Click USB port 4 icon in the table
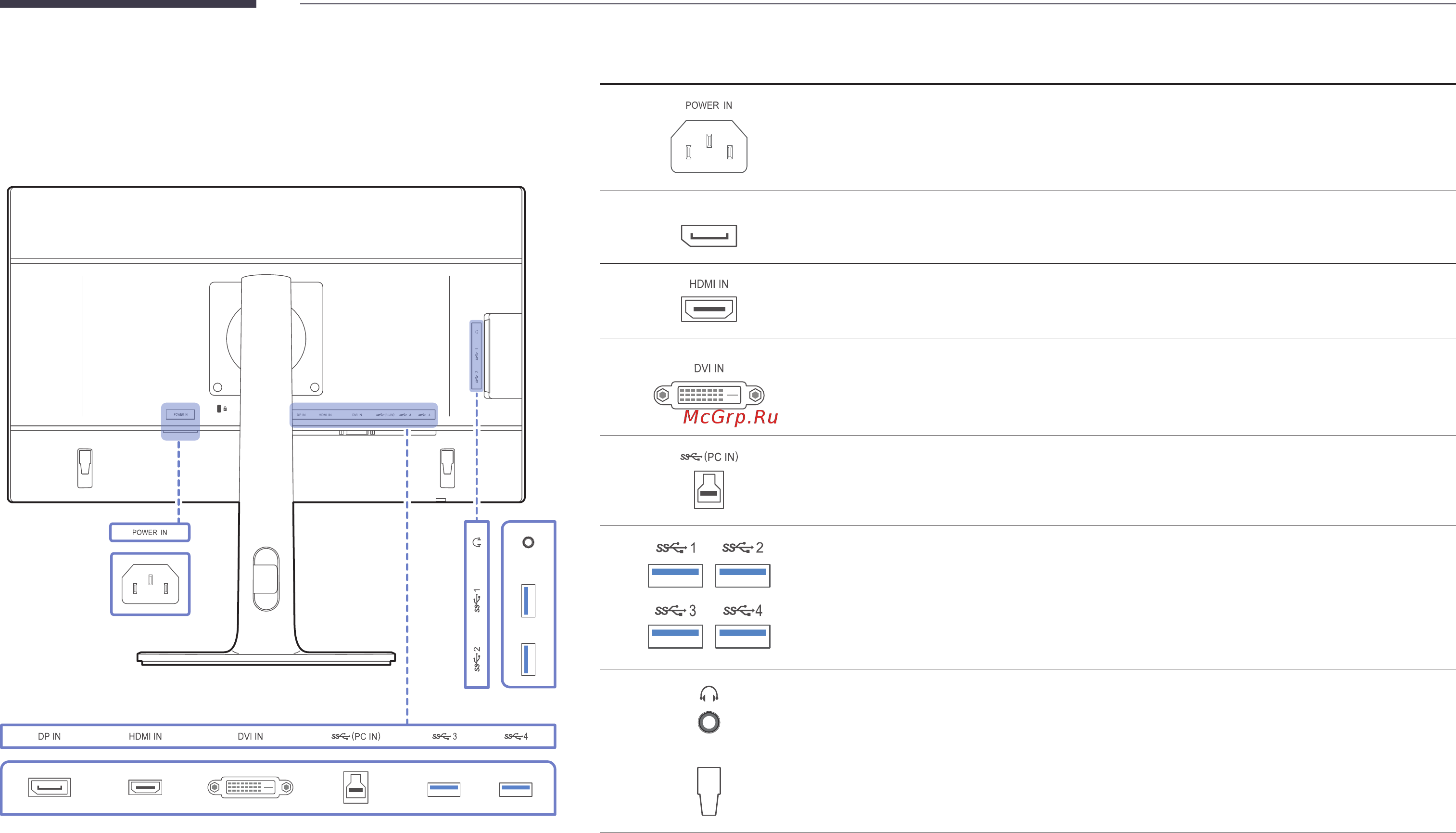The height and width of the screenshot is (833, 1456). (742, 637)
